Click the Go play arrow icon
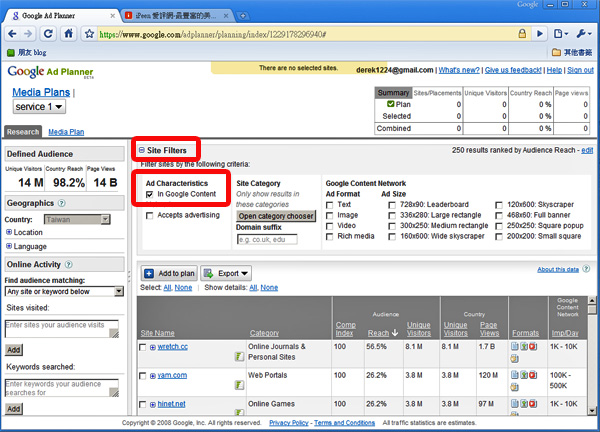 (540, 34)
